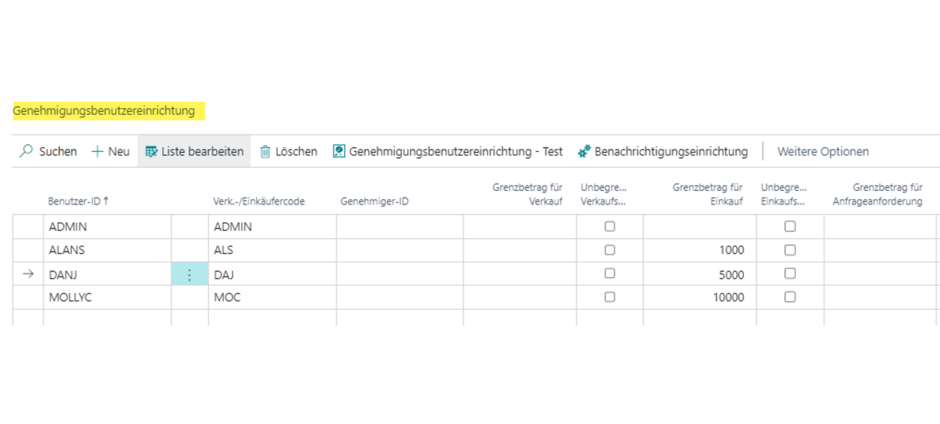
Task: Click the MOC purchaser code cell
Action: 272,297
